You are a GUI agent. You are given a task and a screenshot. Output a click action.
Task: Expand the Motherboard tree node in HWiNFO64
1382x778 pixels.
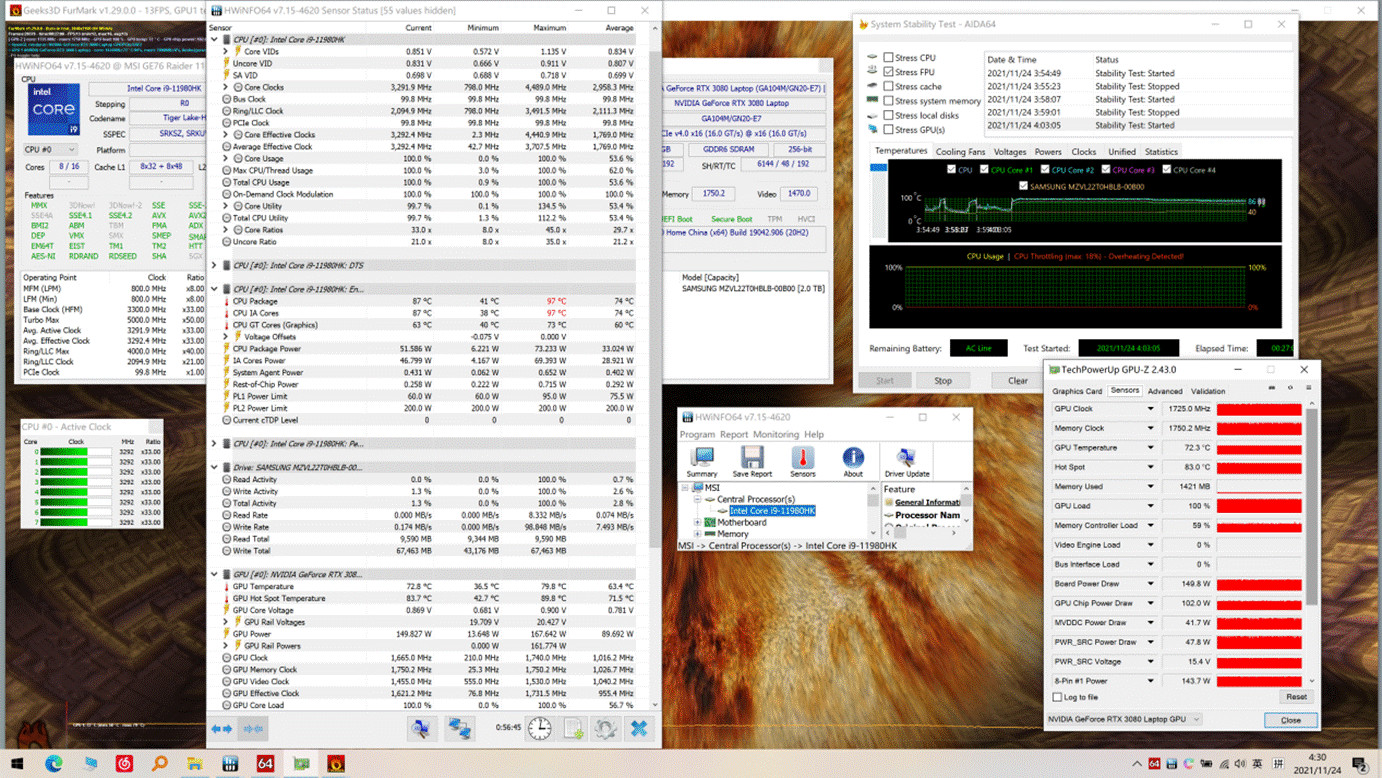[698, 522]
